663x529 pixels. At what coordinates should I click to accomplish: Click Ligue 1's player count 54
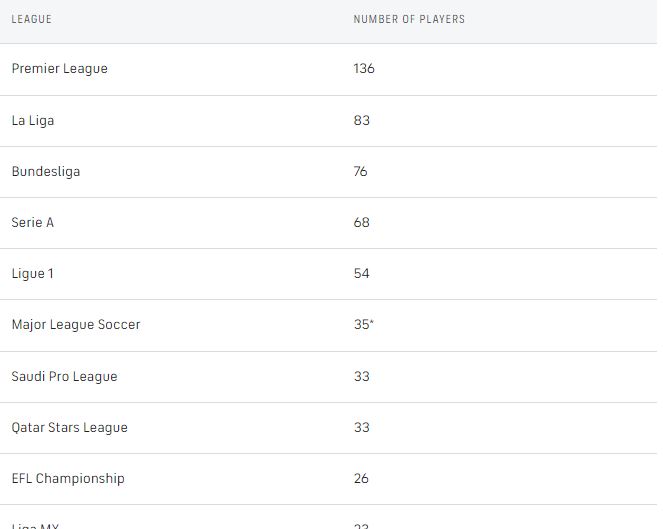[x=362, y=273]
